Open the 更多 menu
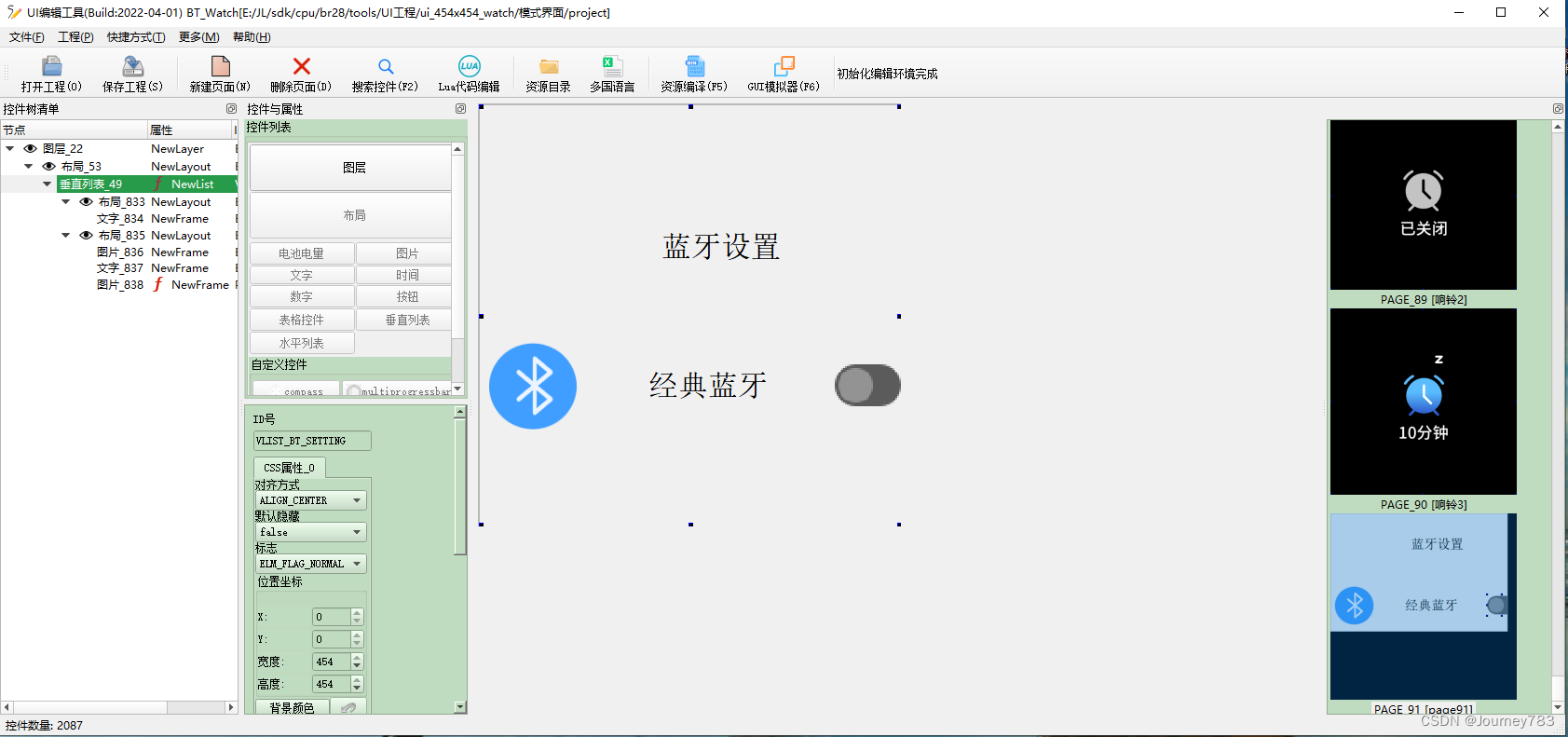This screenshot has width=1568, height=737. click(x=198, y=37)
